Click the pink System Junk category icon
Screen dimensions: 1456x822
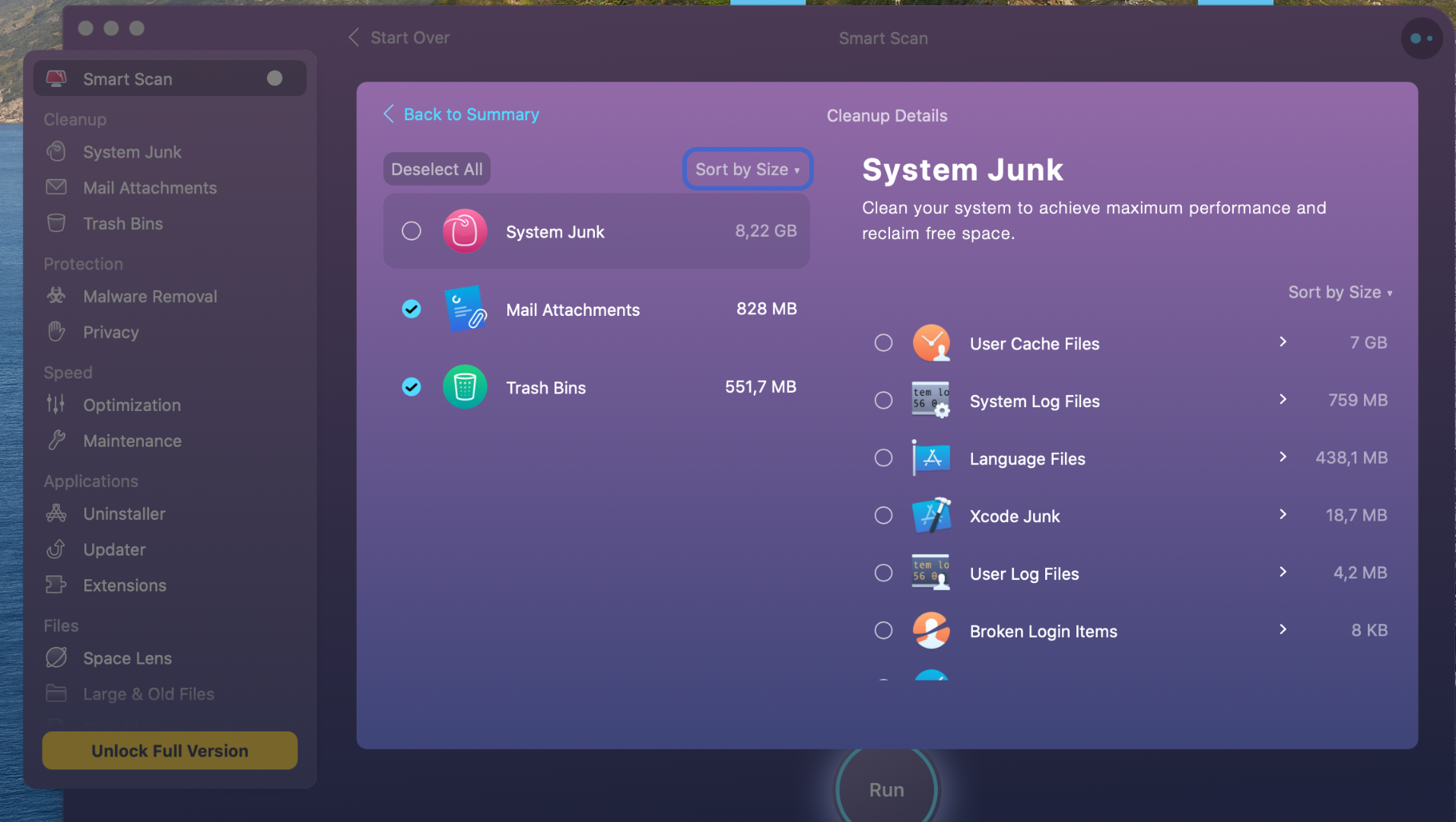465,231
